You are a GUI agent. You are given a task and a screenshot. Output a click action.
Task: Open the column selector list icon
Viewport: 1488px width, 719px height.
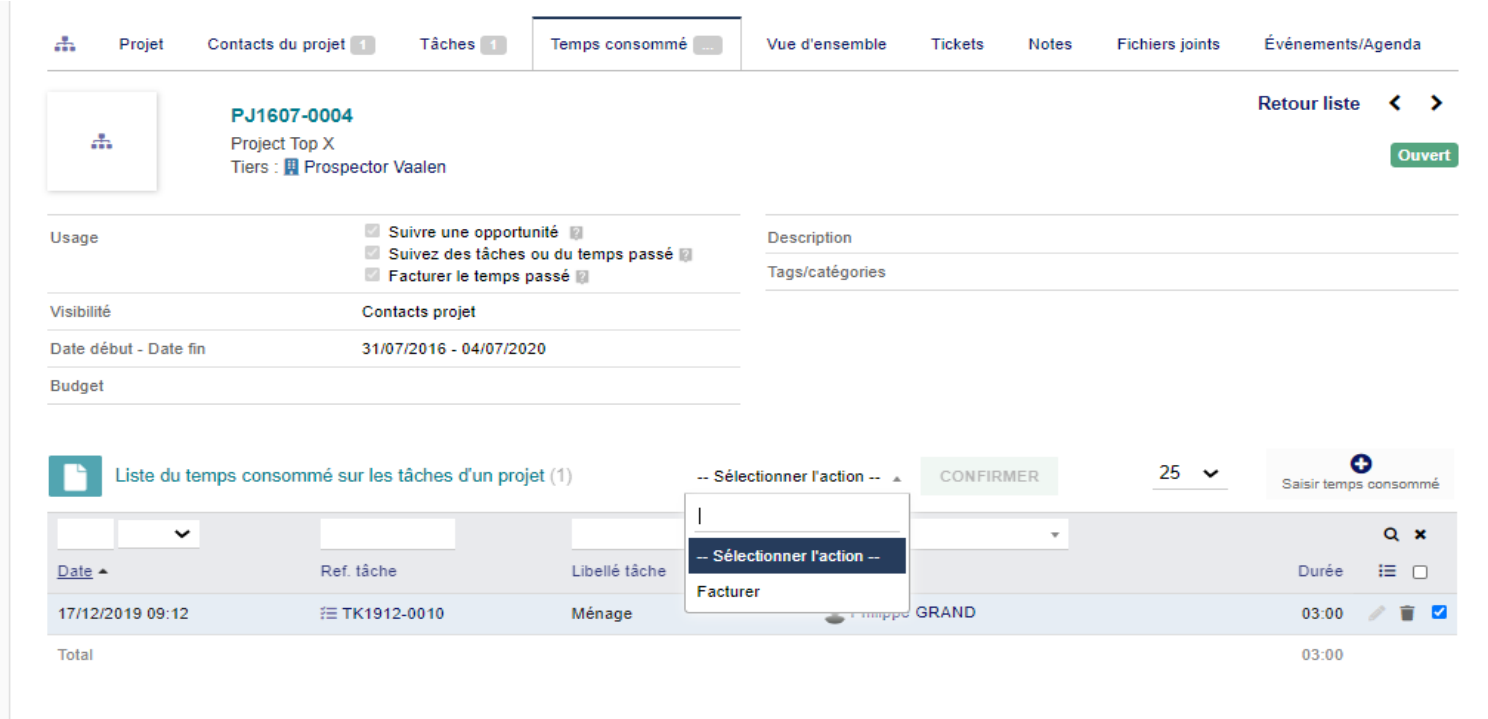(1387, 571)
